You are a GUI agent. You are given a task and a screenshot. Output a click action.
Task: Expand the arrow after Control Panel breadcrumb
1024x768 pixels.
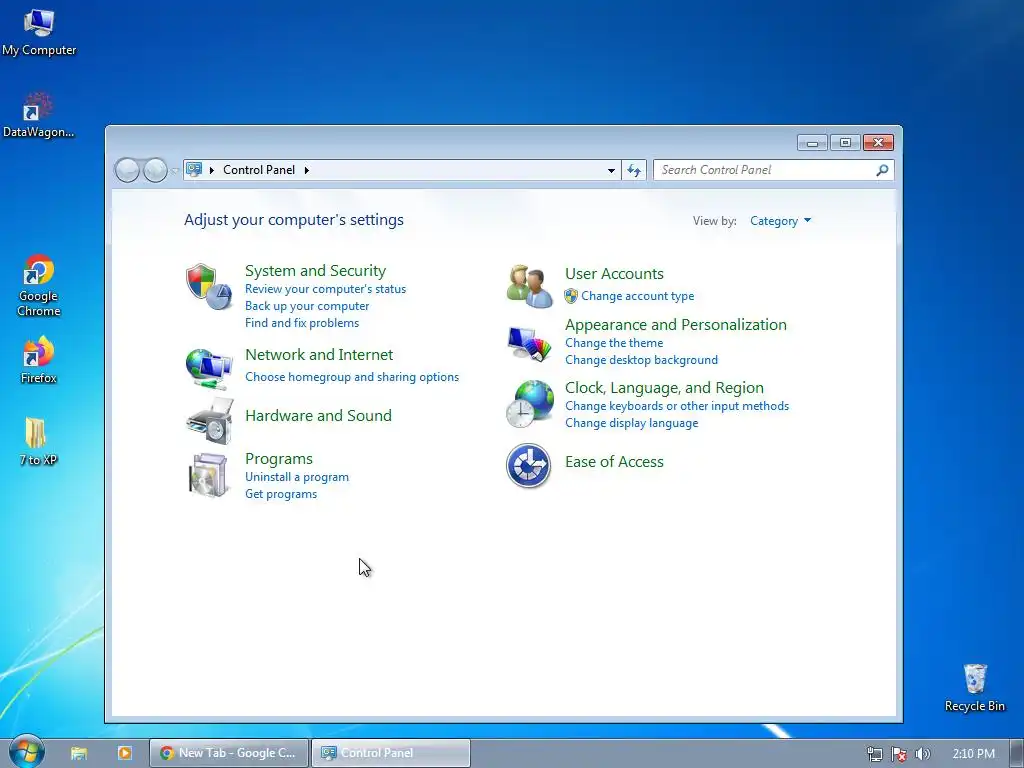click(306, 170)
